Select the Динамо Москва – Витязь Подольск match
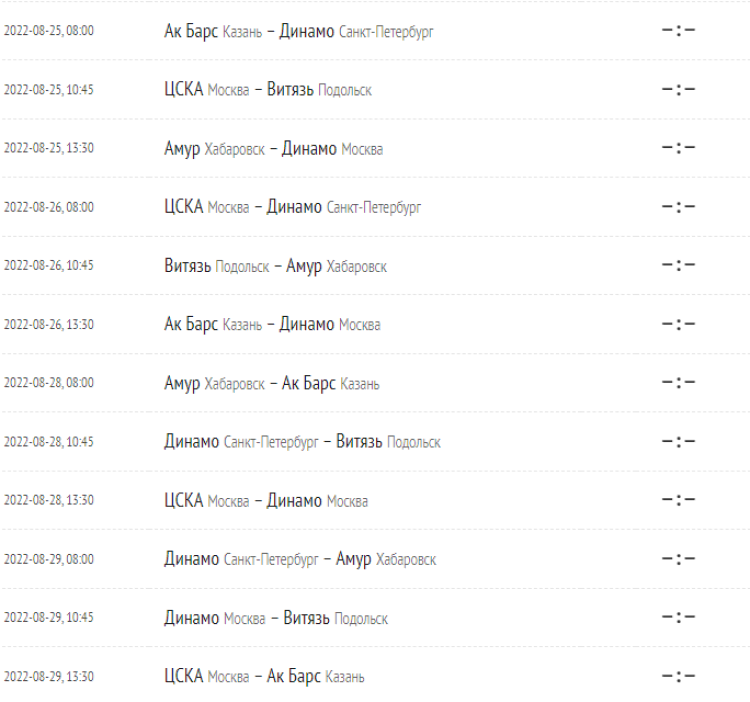Screen dimensions: 750x702 [x=276, y=618]
